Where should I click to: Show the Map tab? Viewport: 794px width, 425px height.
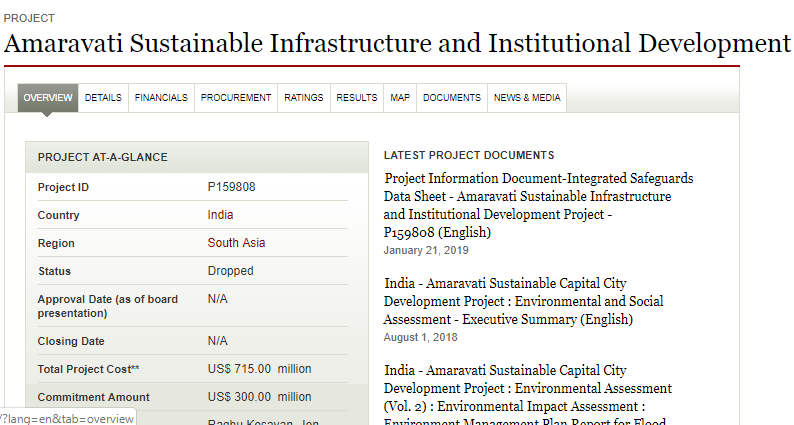click(x=400, y=98)
